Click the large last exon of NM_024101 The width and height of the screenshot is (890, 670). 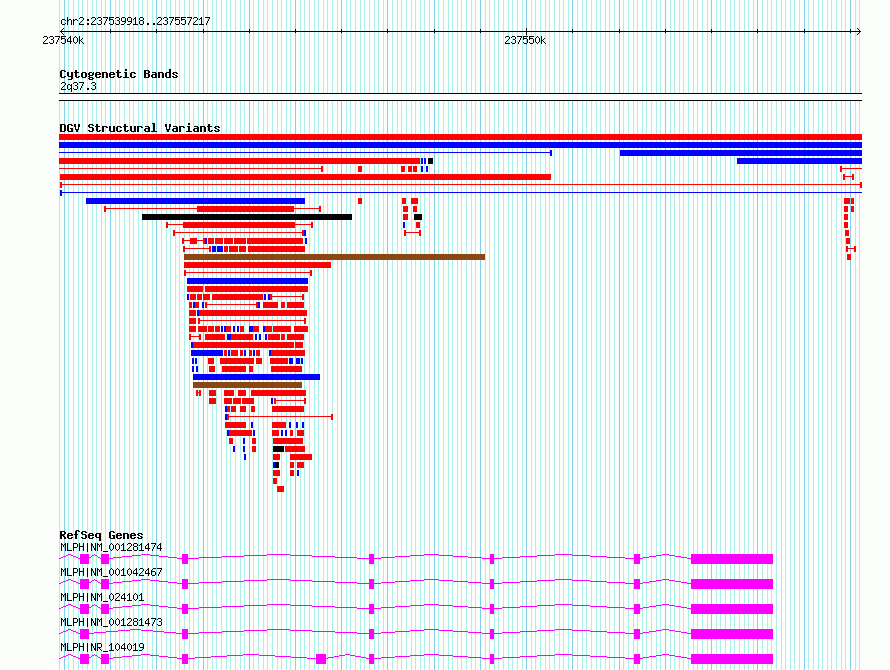tap(732, 609)
